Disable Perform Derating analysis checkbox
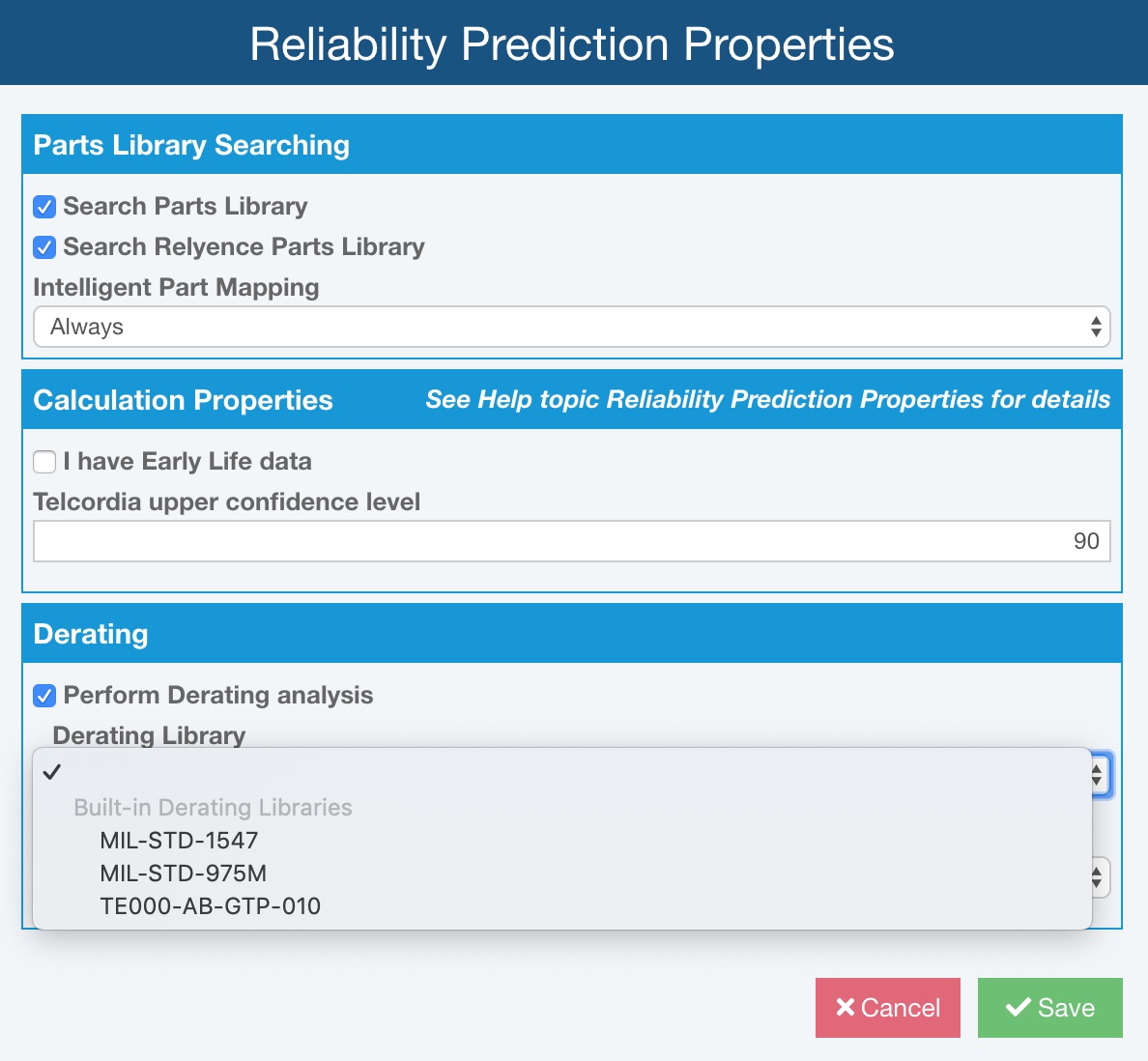Viewport: 1148px width, 1061px height. tap(44, 696)
